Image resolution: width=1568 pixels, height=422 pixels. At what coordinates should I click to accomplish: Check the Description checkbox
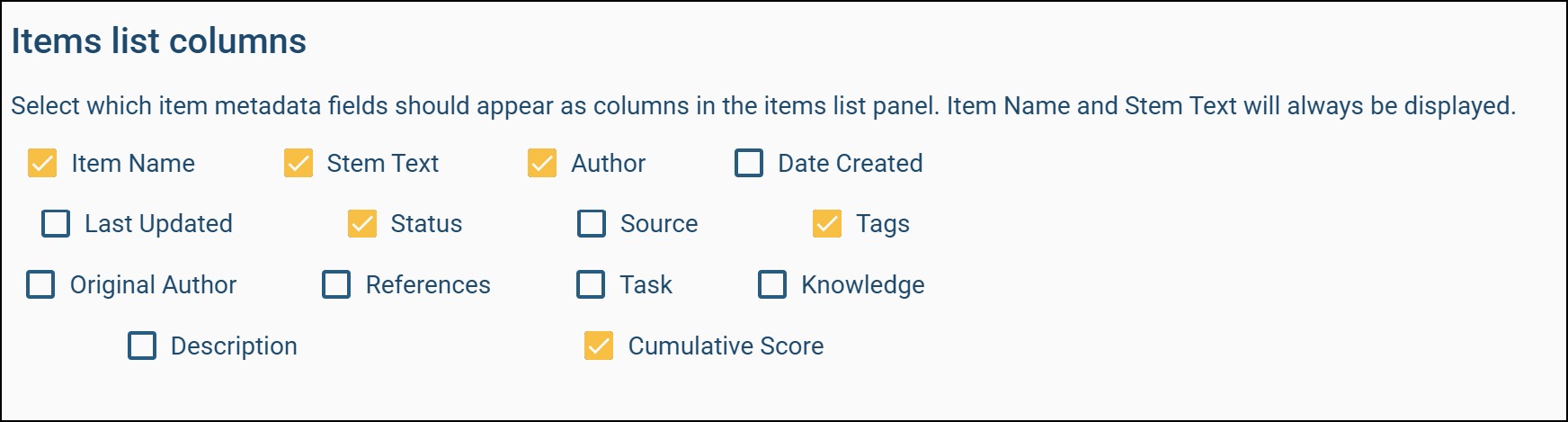pyautogui.click(x=142, y=346)
